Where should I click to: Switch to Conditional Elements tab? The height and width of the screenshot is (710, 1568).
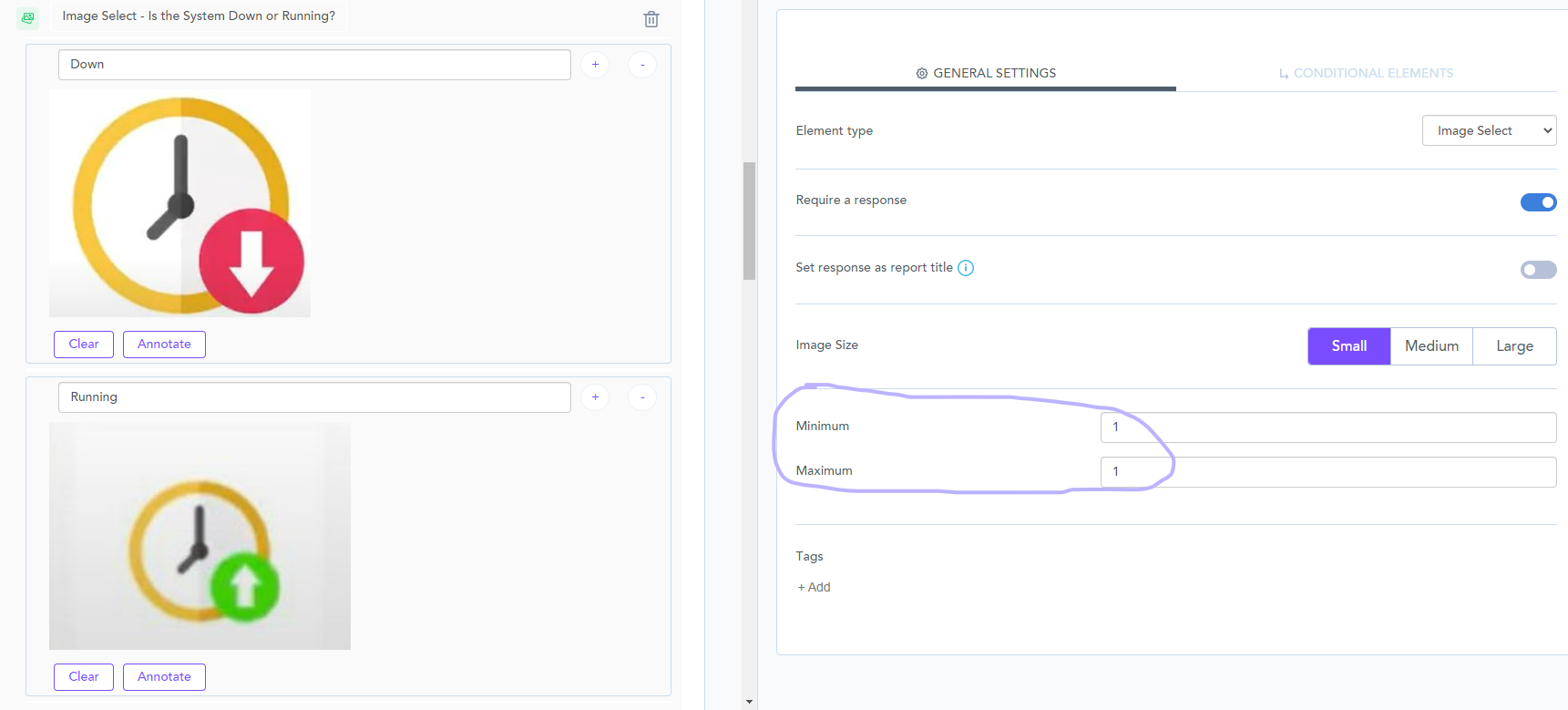click(x=1366, y=73)
